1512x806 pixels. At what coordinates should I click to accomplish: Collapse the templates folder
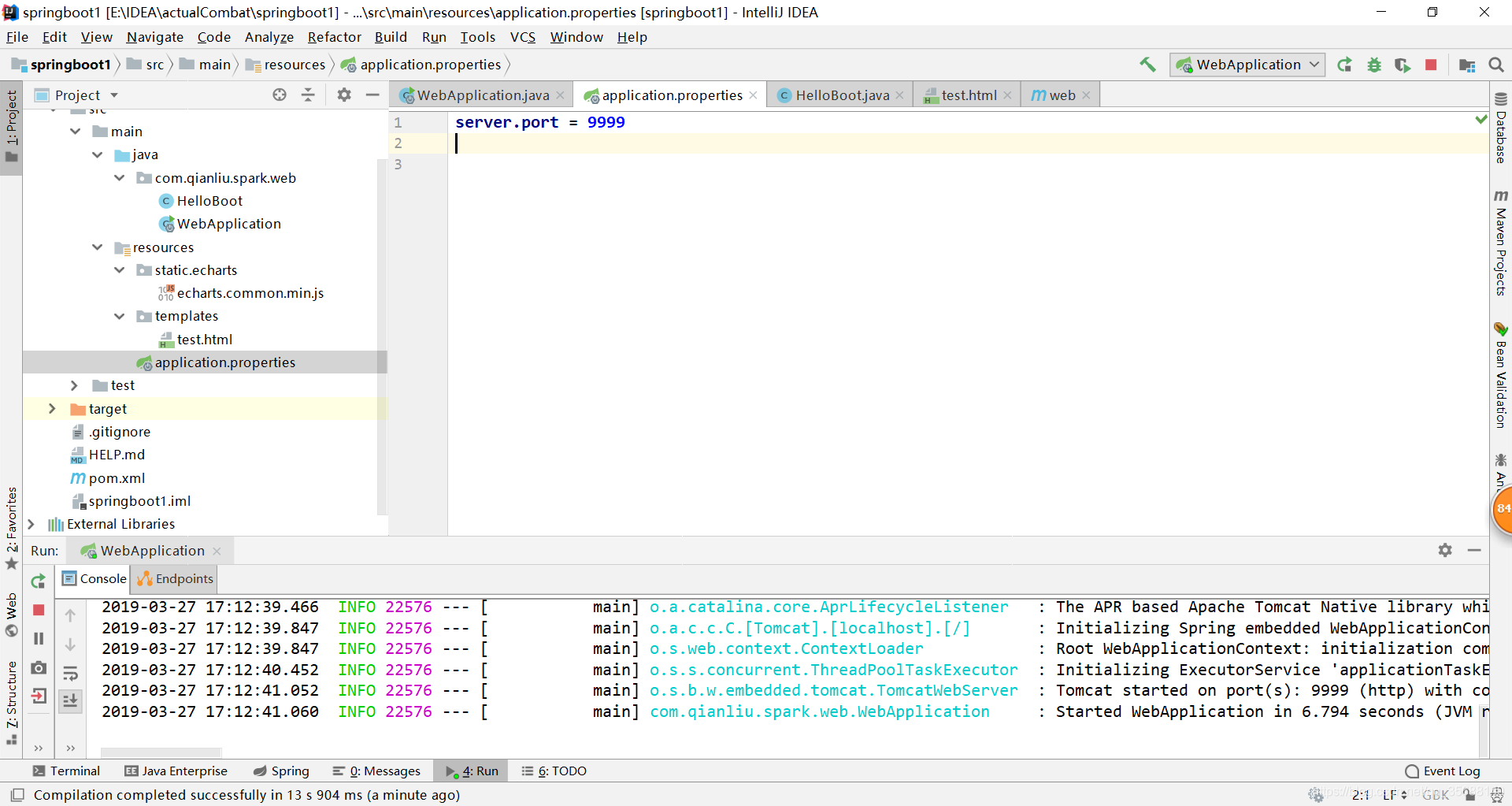point(120,316)
